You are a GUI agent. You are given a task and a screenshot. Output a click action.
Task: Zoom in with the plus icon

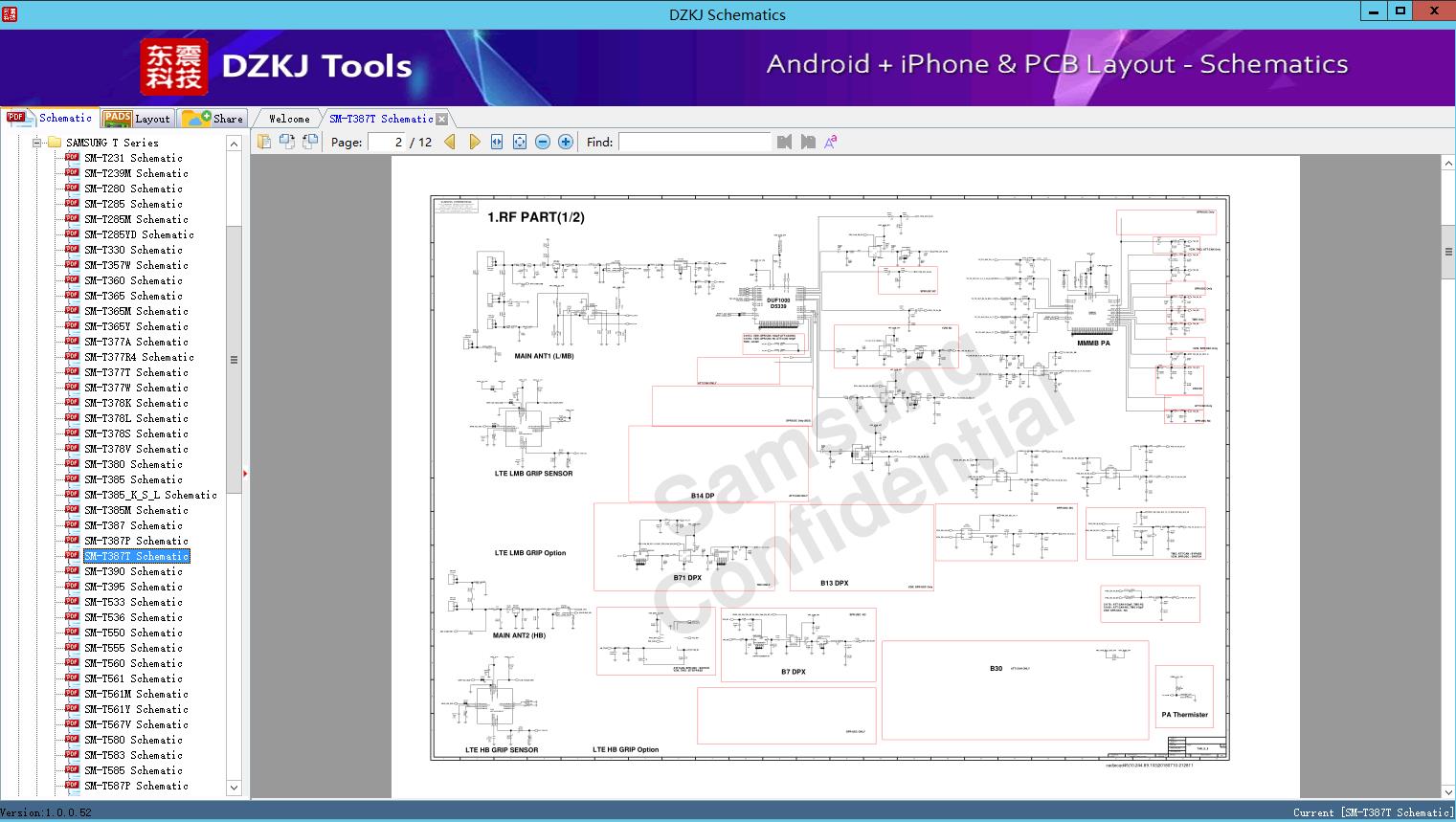click(x=566, y=142)
